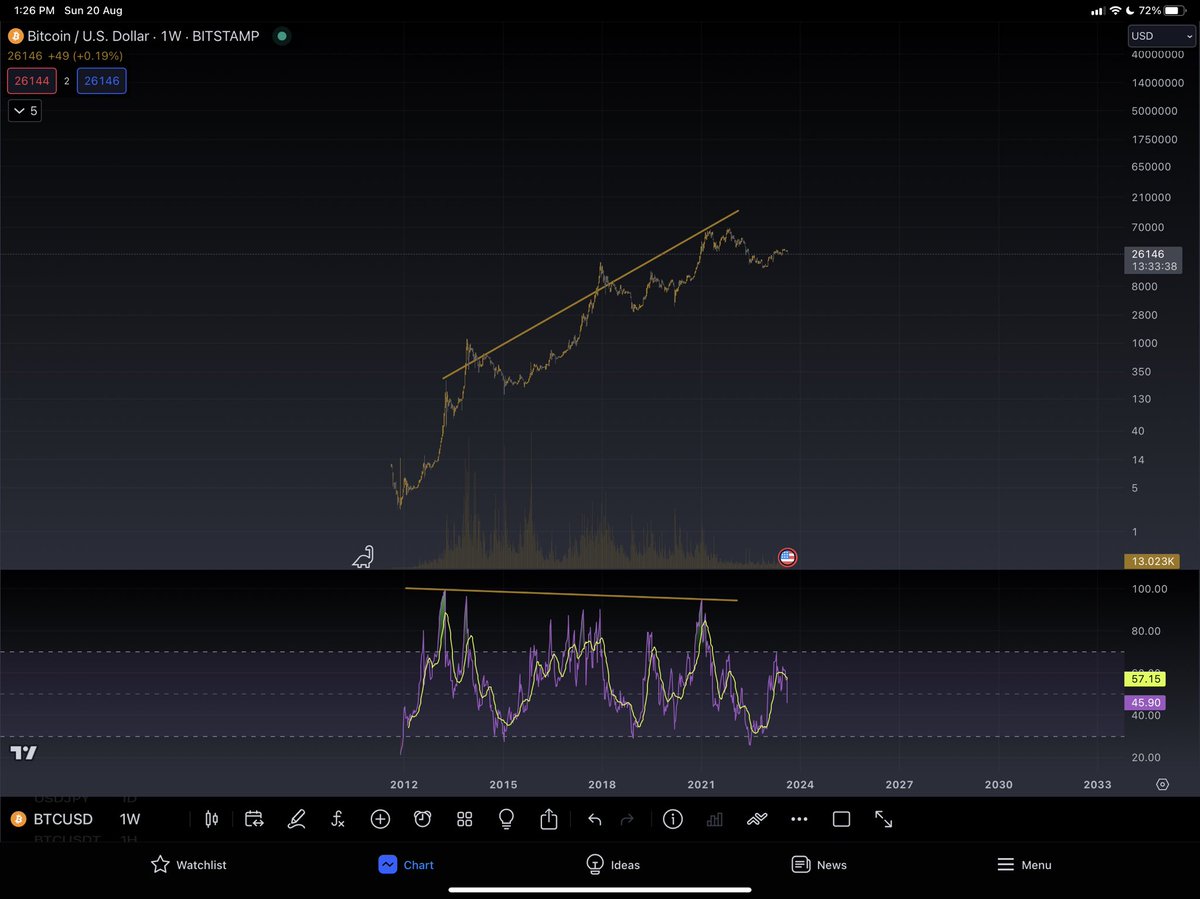Open the 1W timeframe selector

130,819
